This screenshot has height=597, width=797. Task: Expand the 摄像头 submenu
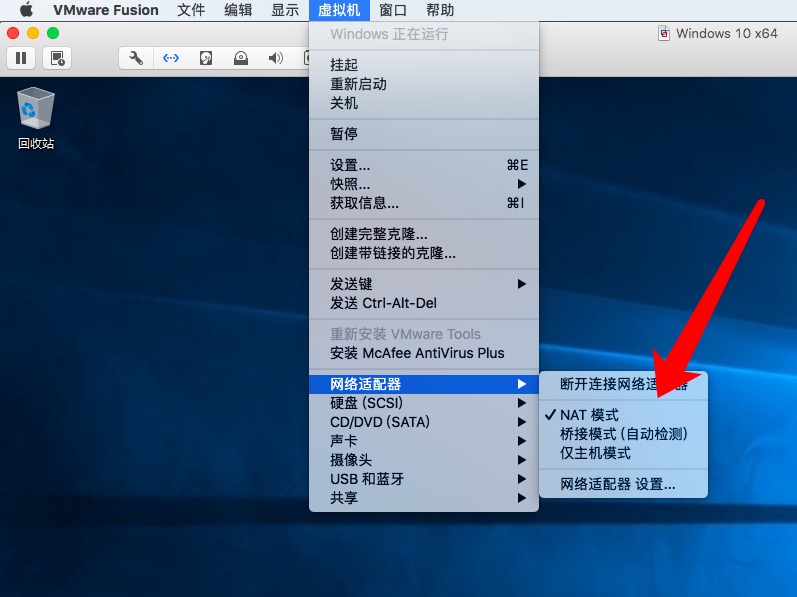(424, 460)
